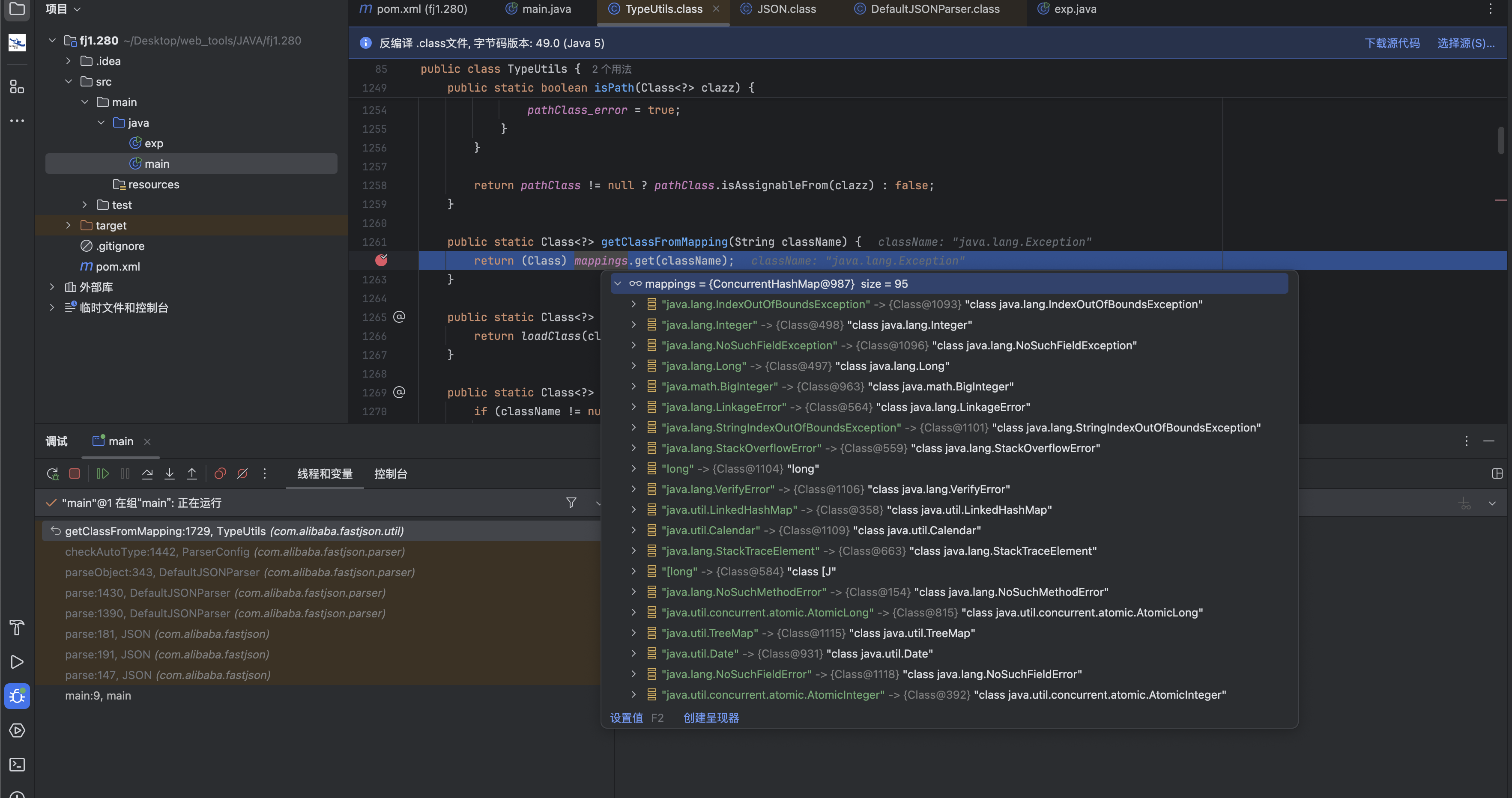Image resolution: width=1512 pixels, height=798 pixels.
Task: Open the exp class in project tree
Action: click(x=146, y=143)
